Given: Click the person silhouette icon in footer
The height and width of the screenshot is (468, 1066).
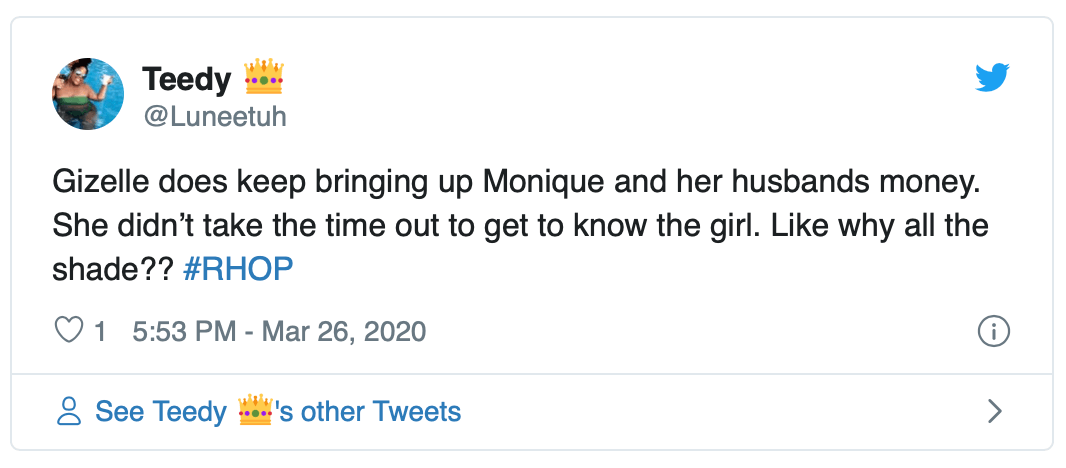Looking at the screenshot, I should pos(69,411).
